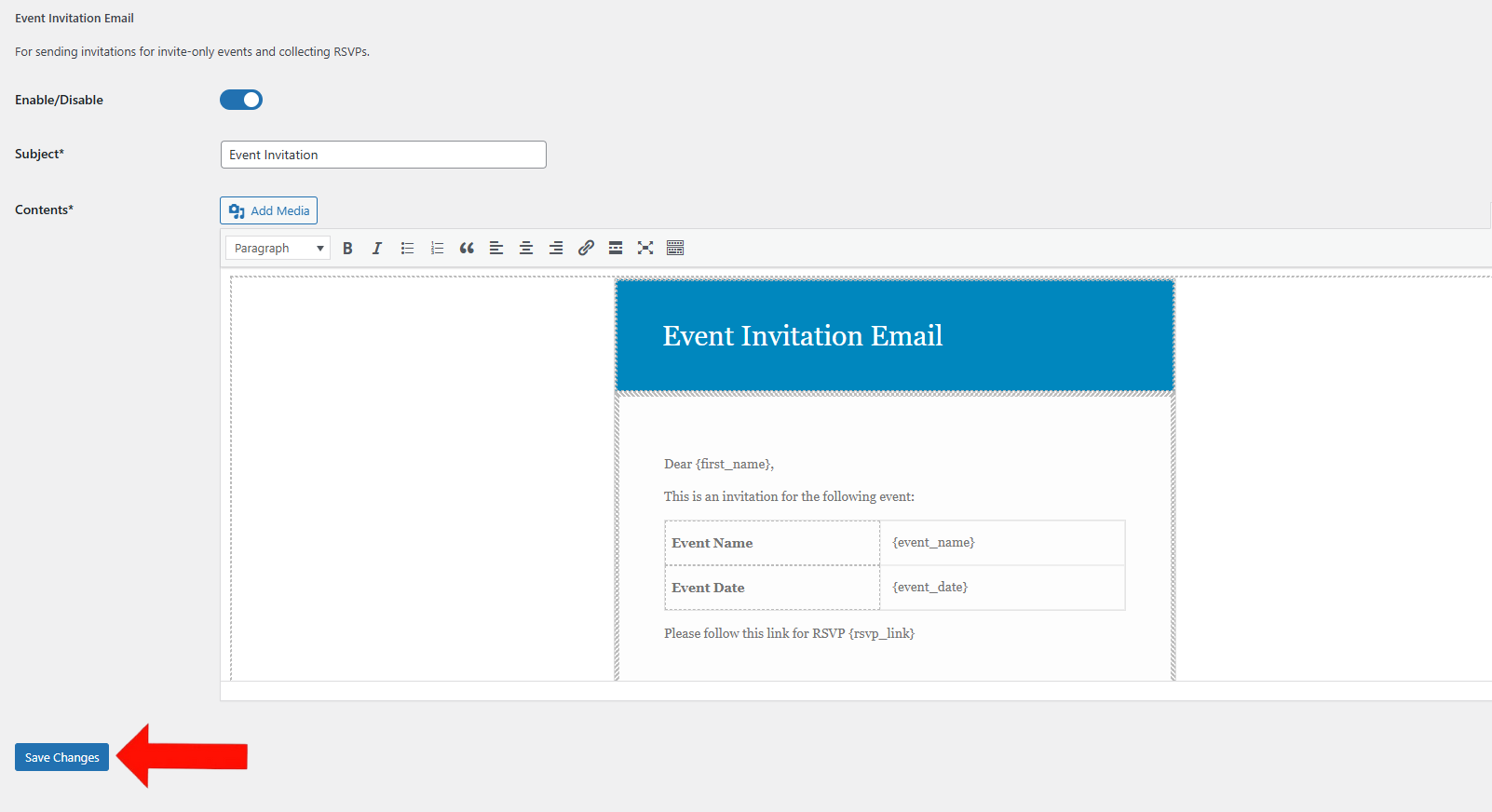Align text right
This screenshot has width=1492, height=812.
[x=556, y=248]
